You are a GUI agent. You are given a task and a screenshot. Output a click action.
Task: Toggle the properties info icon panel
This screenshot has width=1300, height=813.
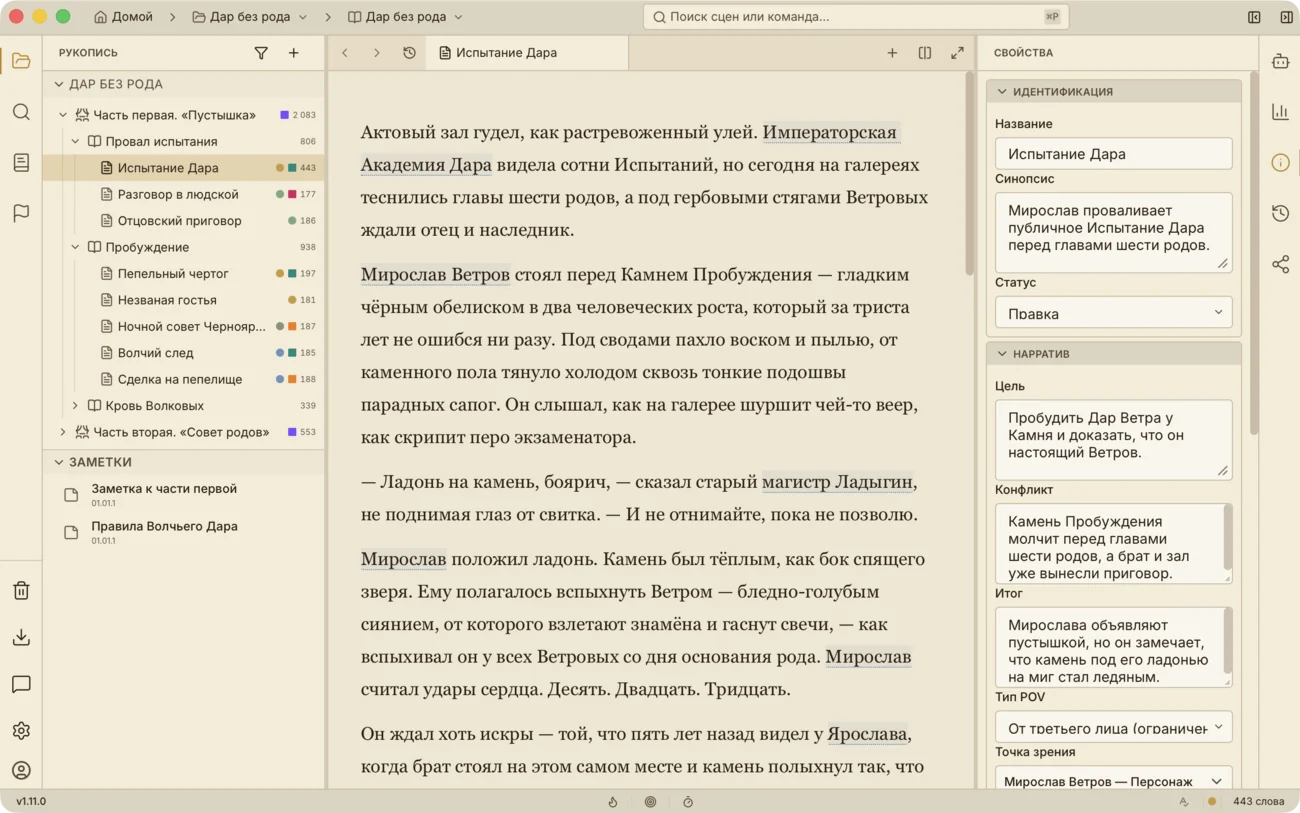coord(1280,163)
